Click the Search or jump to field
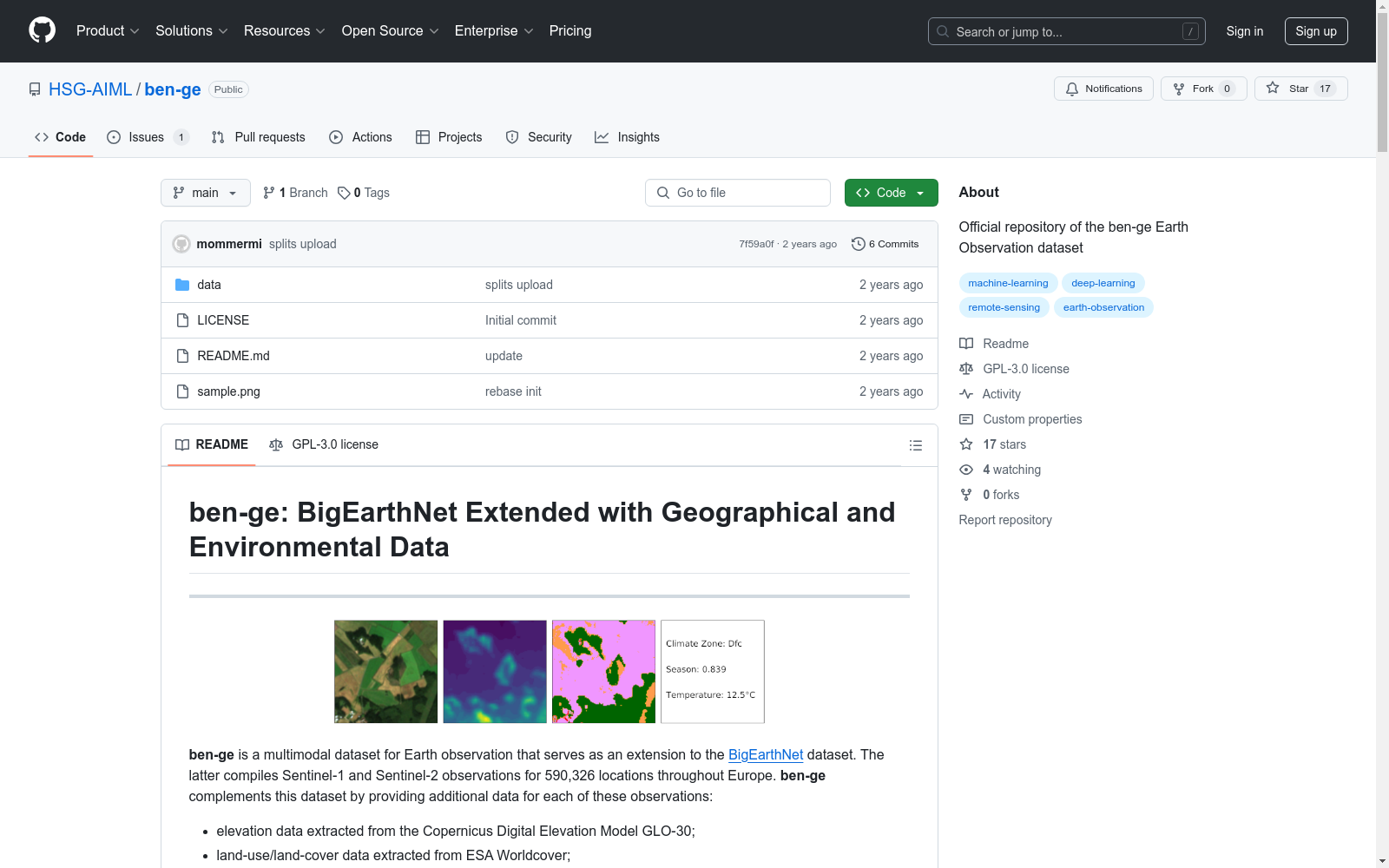The image size is (1389, 868). coord(1067,31)
